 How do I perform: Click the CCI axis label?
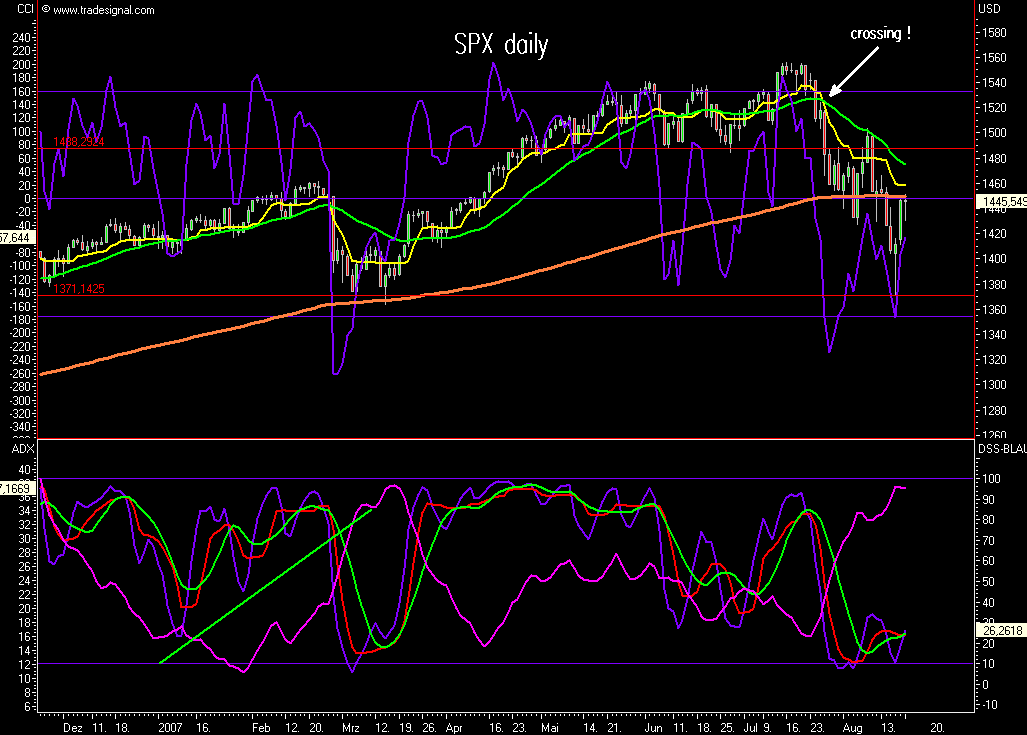(x=25, y=9)
